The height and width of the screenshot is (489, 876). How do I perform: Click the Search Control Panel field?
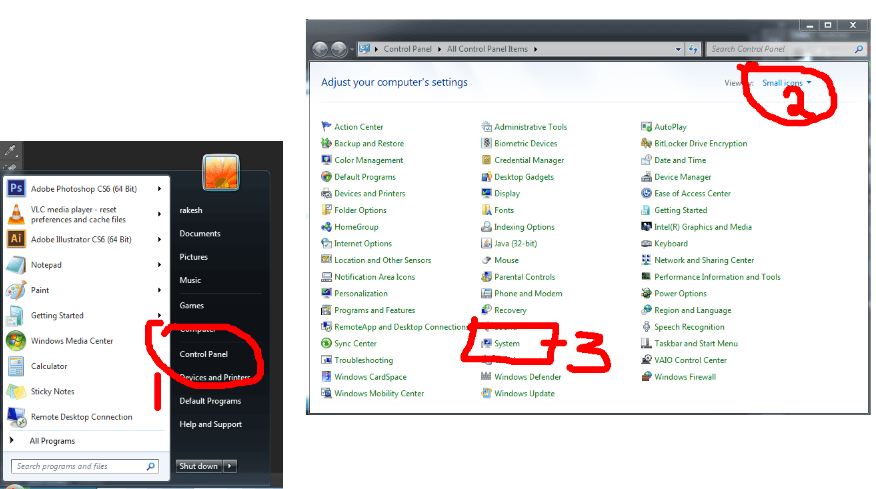point(779,49)
